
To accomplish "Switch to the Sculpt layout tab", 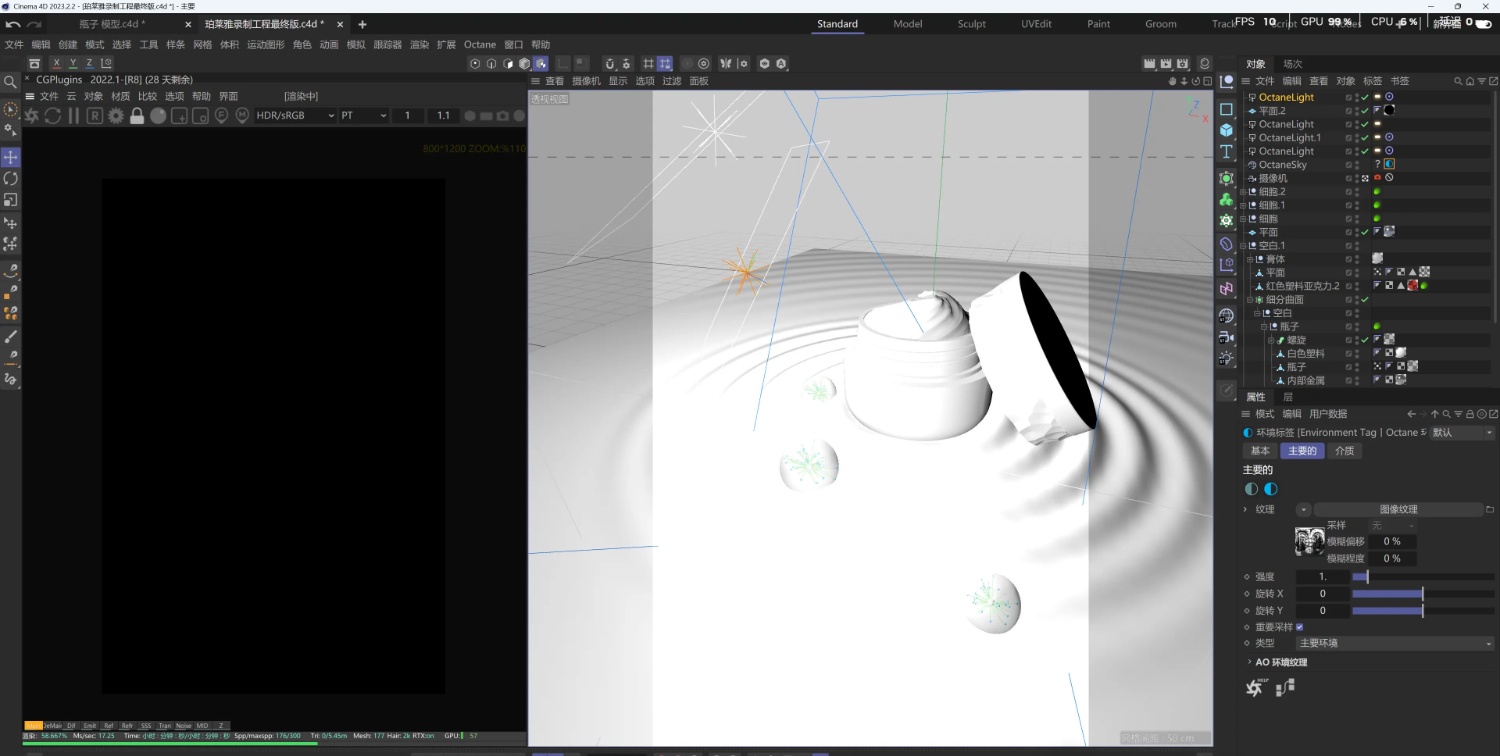I will 971,24.
